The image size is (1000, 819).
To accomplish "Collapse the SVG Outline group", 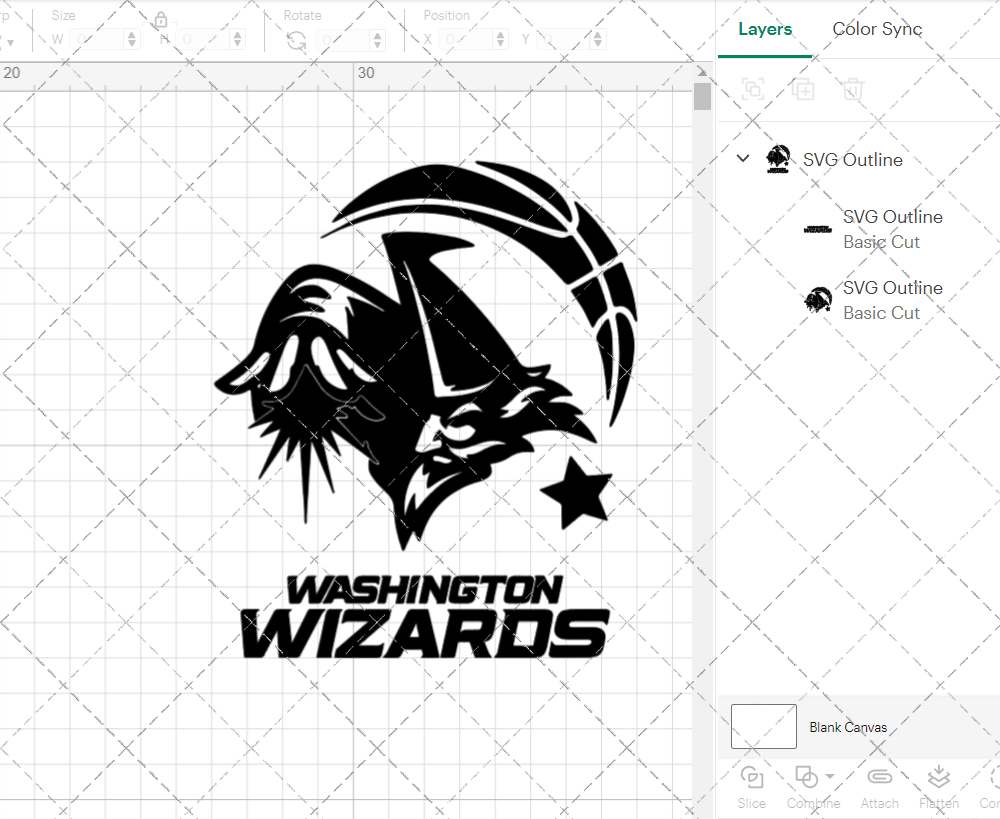I will pos(742,158).
